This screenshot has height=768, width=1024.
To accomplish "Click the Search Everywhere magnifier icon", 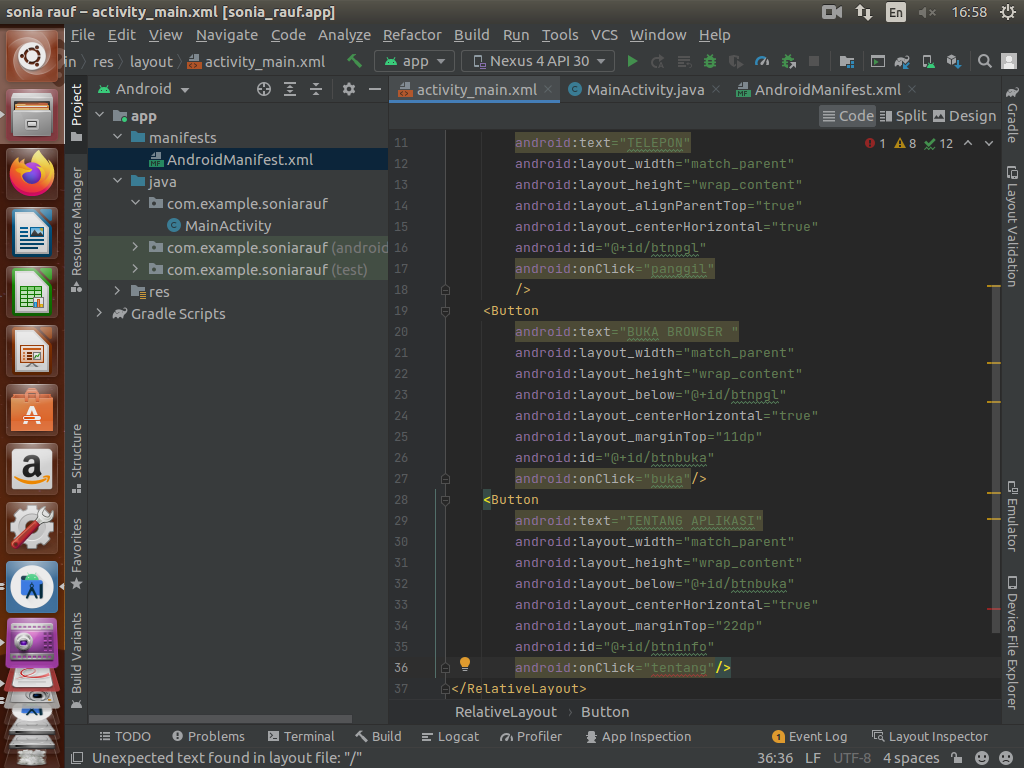I will [x=985, y=61].
